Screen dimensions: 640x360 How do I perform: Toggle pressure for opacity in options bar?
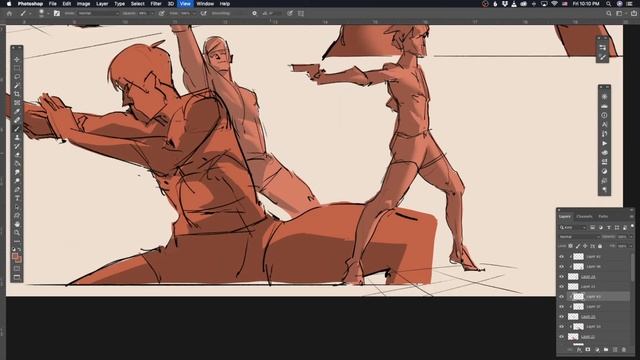[162, 13]
